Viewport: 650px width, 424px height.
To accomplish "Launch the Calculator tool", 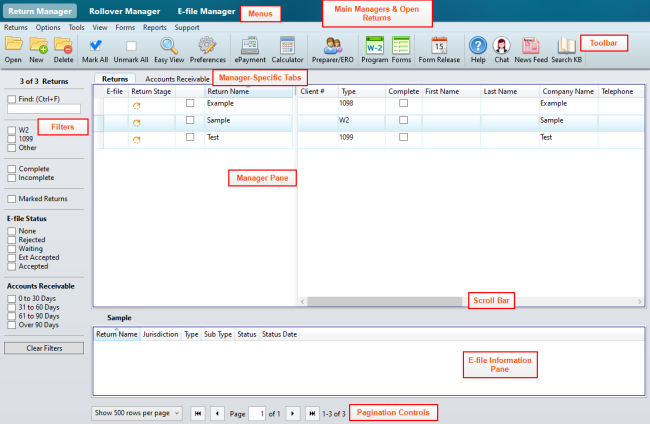I will pos(287,47).
